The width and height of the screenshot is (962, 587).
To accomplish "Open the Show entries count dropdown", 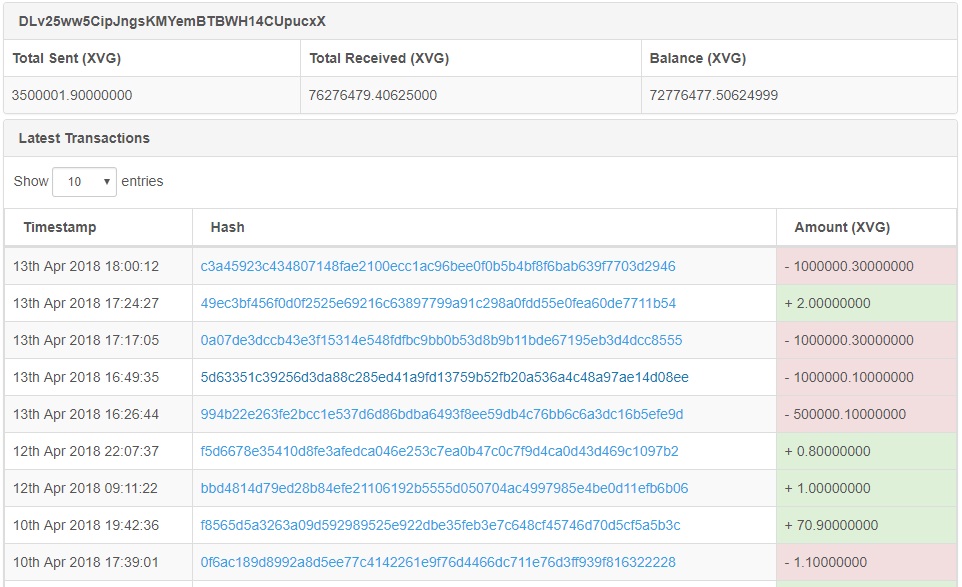I will pyautogui.click(x=84, y=182).
